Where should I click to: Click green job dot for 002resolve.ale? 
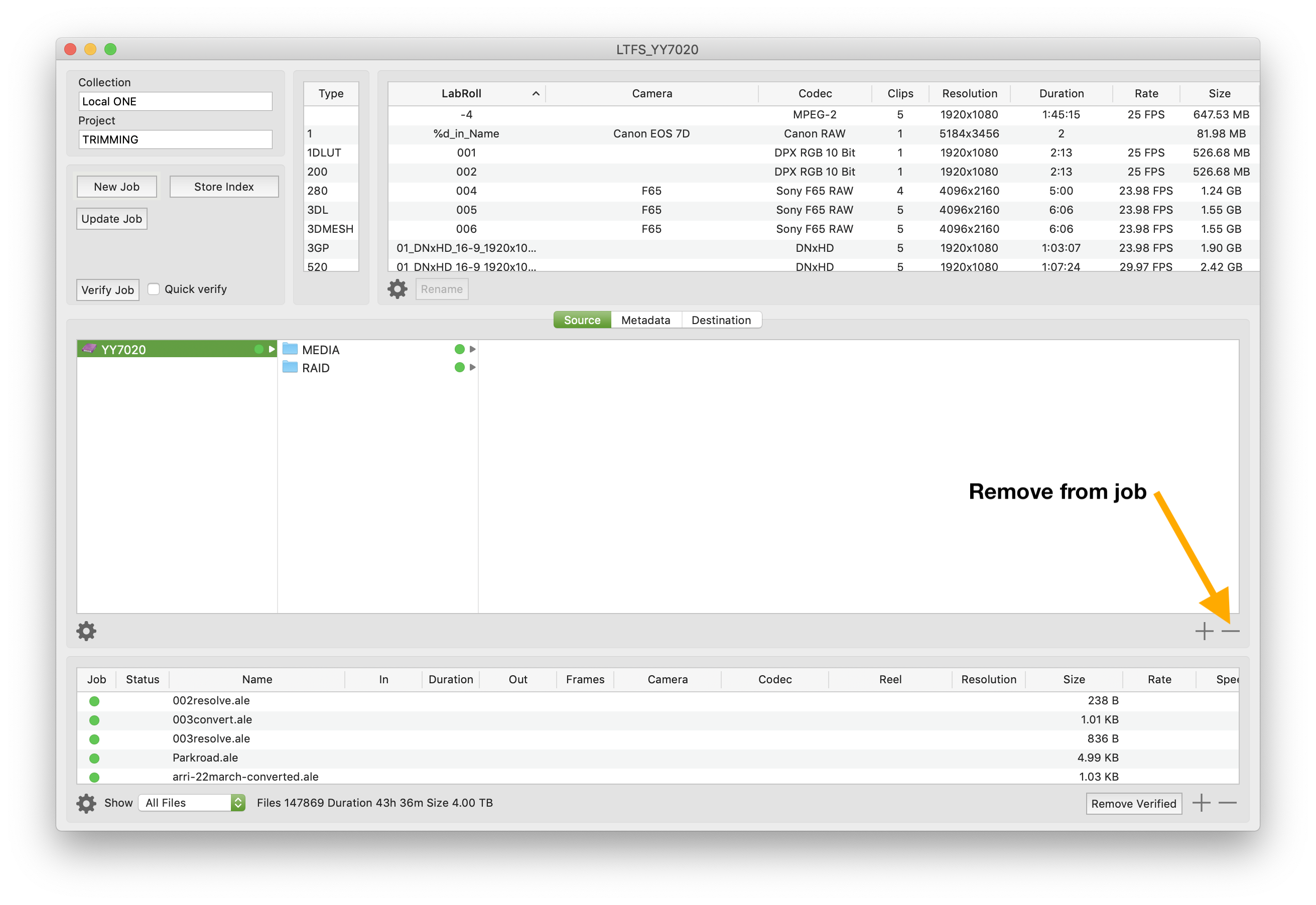94,701
